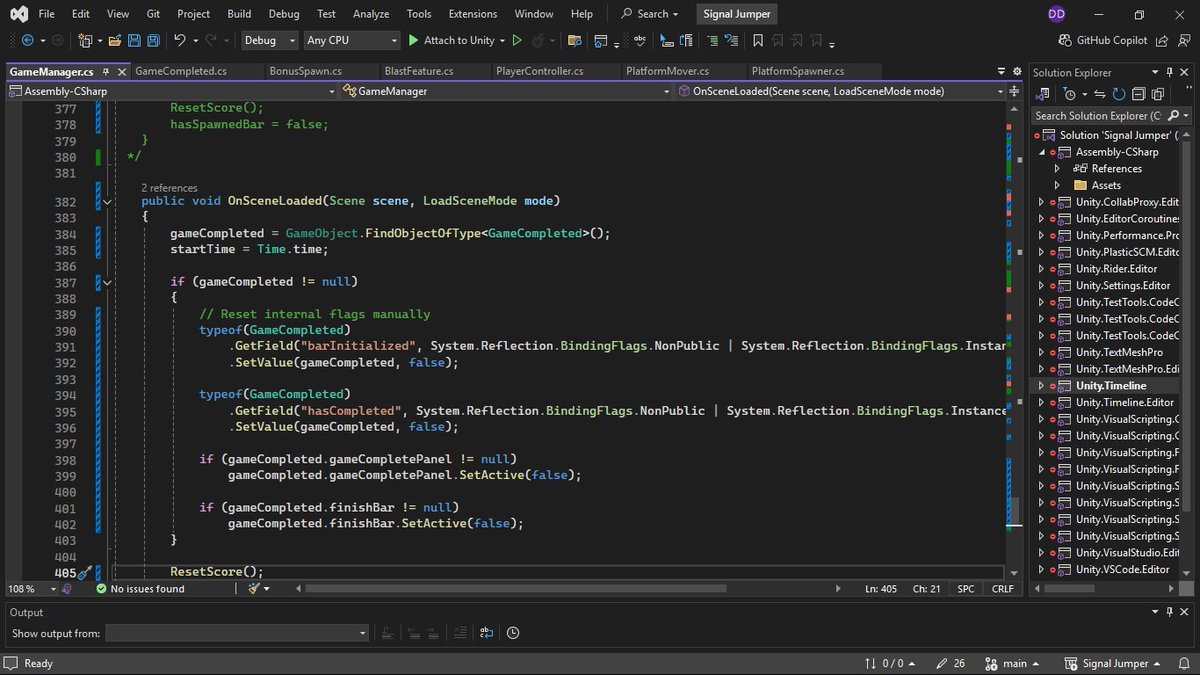
Task: Click the Search button in title bar
Action: (x=650, y=14)
